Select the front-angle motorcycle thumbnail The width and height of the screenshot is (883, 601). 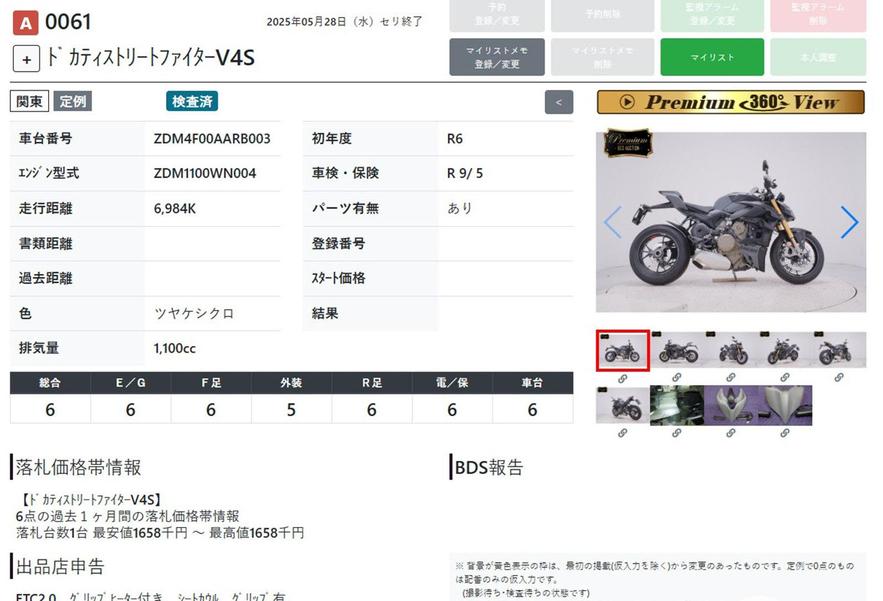point(731,350)
